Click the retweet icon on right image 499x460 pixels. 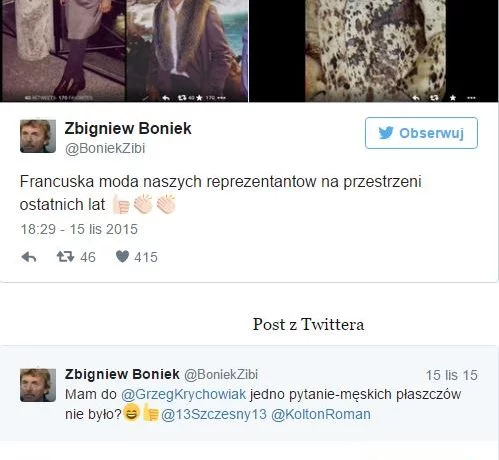coord(434,98)
